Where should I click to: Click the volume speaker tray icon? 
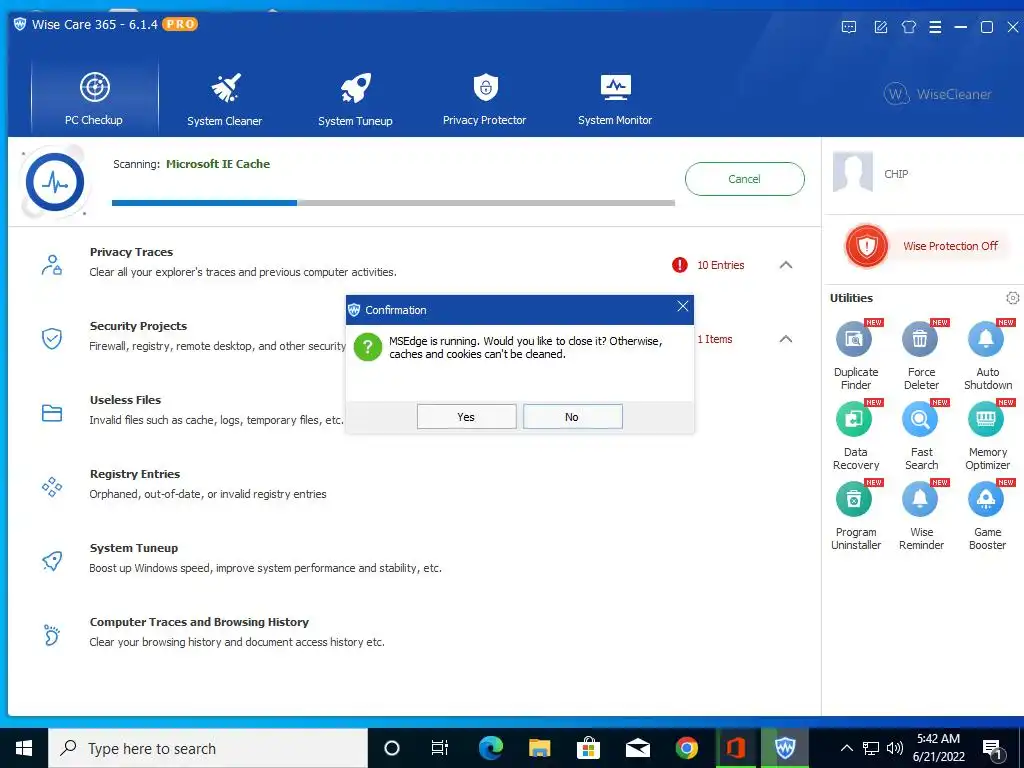(895, 748)
